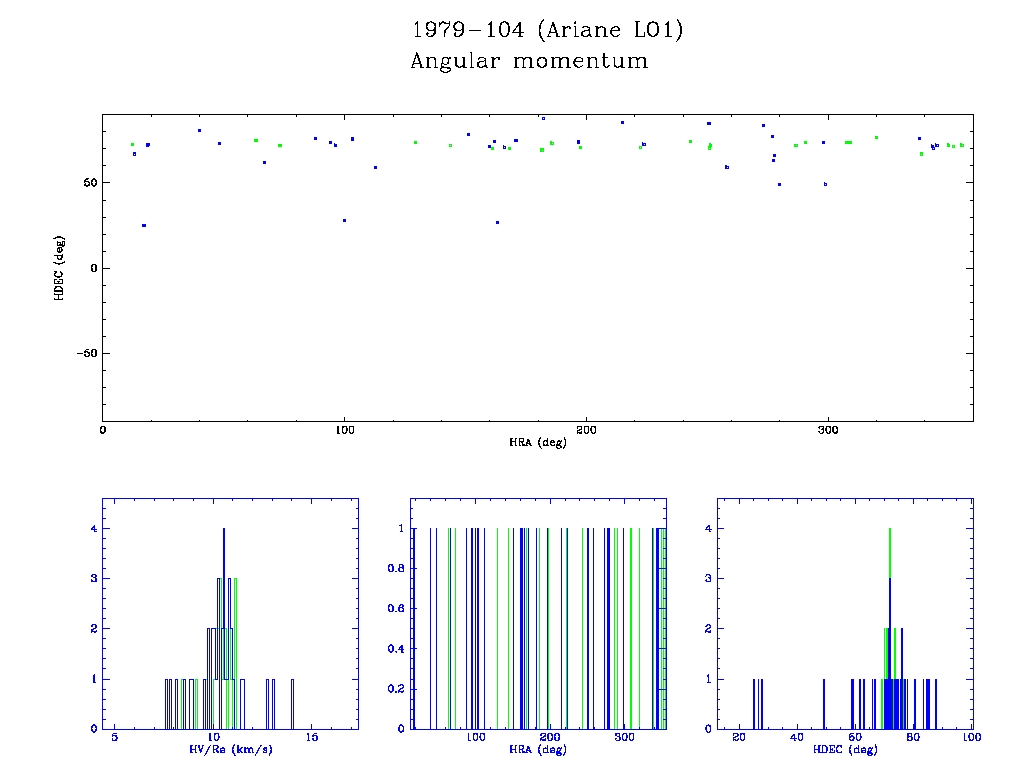Click the '100' x-axis tick of the middle HRA histogram
Image resolution: width=1024 pixels, height=768 pixels.
[476, 737]
